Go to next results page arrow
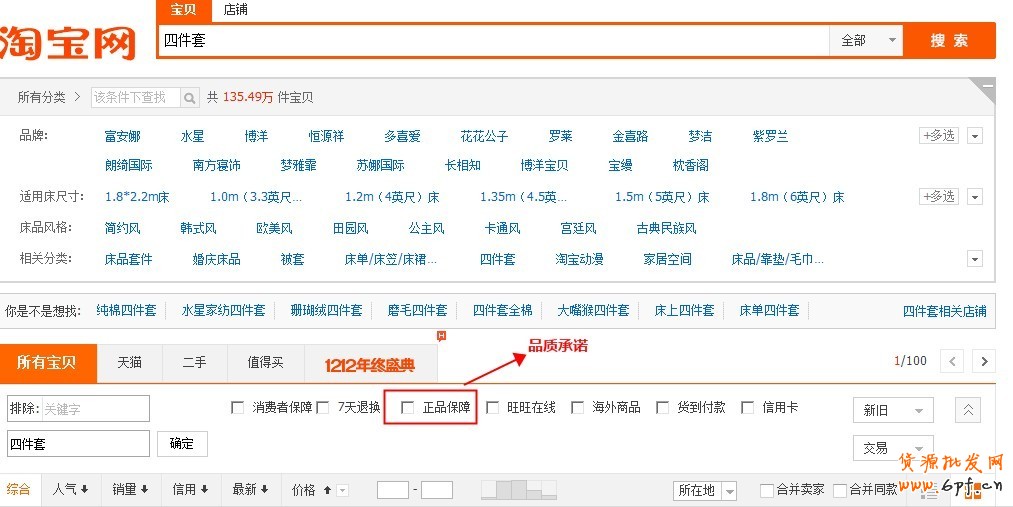Screen dimensions: 1013x507 pyautogui.click(x=985, y=361)
